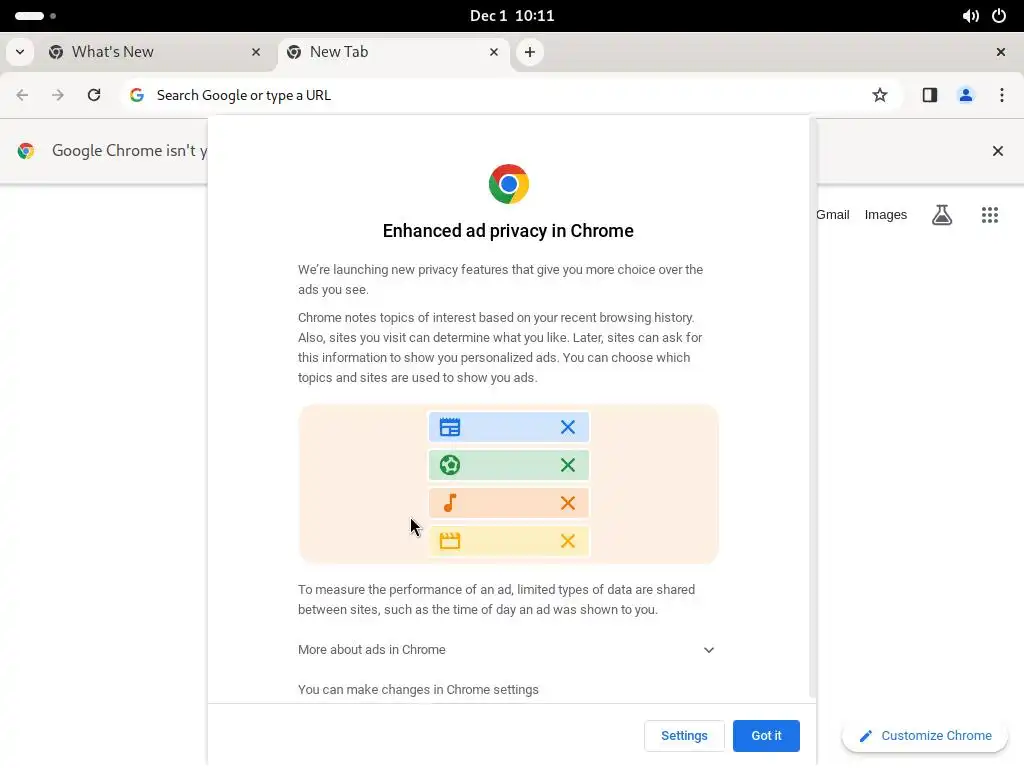The width and height of the screenshot is (1024, 768).
Task: Close the Chrome window
Action: (x=1000, y=52)
